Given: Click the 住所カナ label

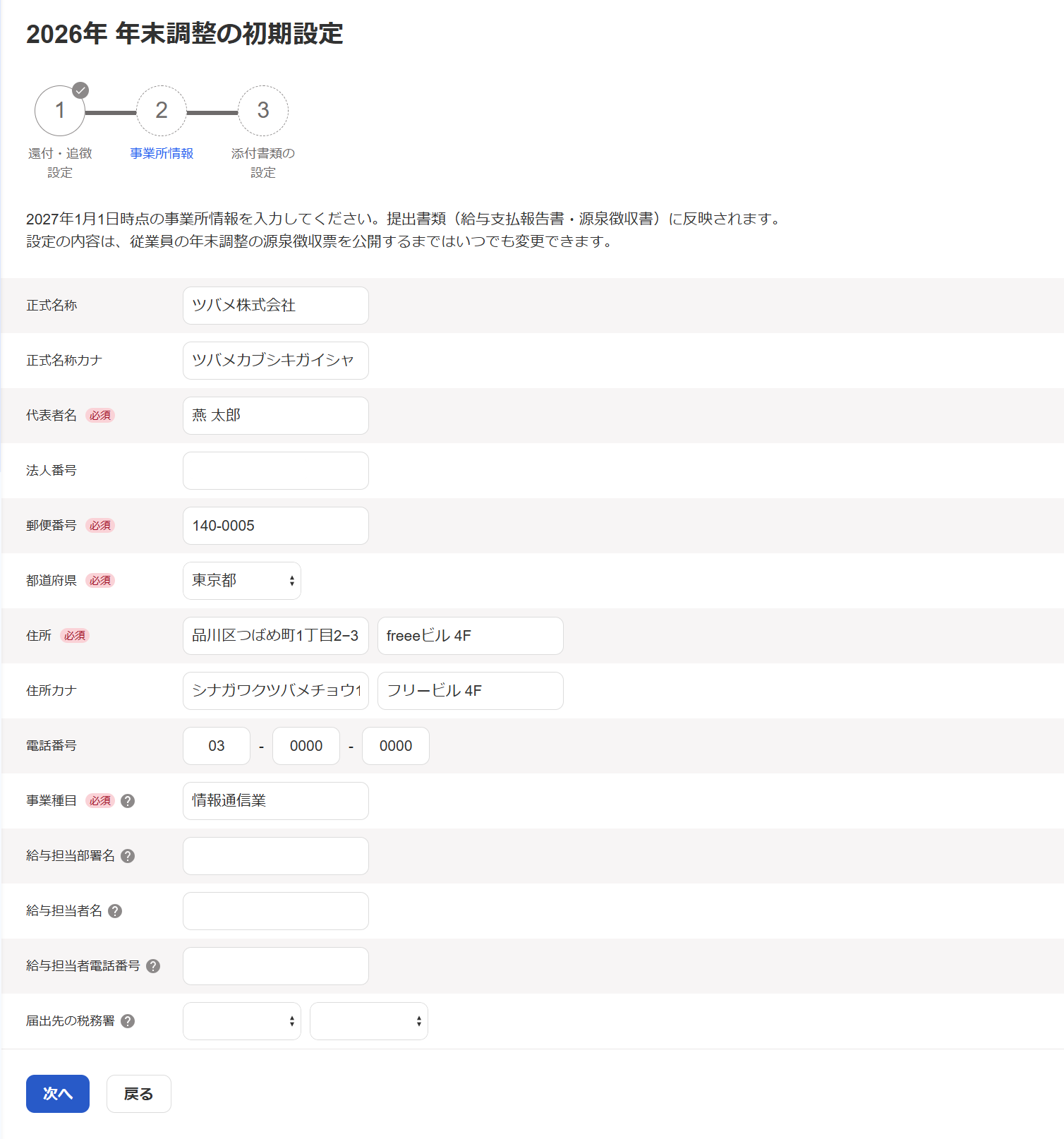Looking at the screenshot, I should pyautogui.click(x=52, y=691).
